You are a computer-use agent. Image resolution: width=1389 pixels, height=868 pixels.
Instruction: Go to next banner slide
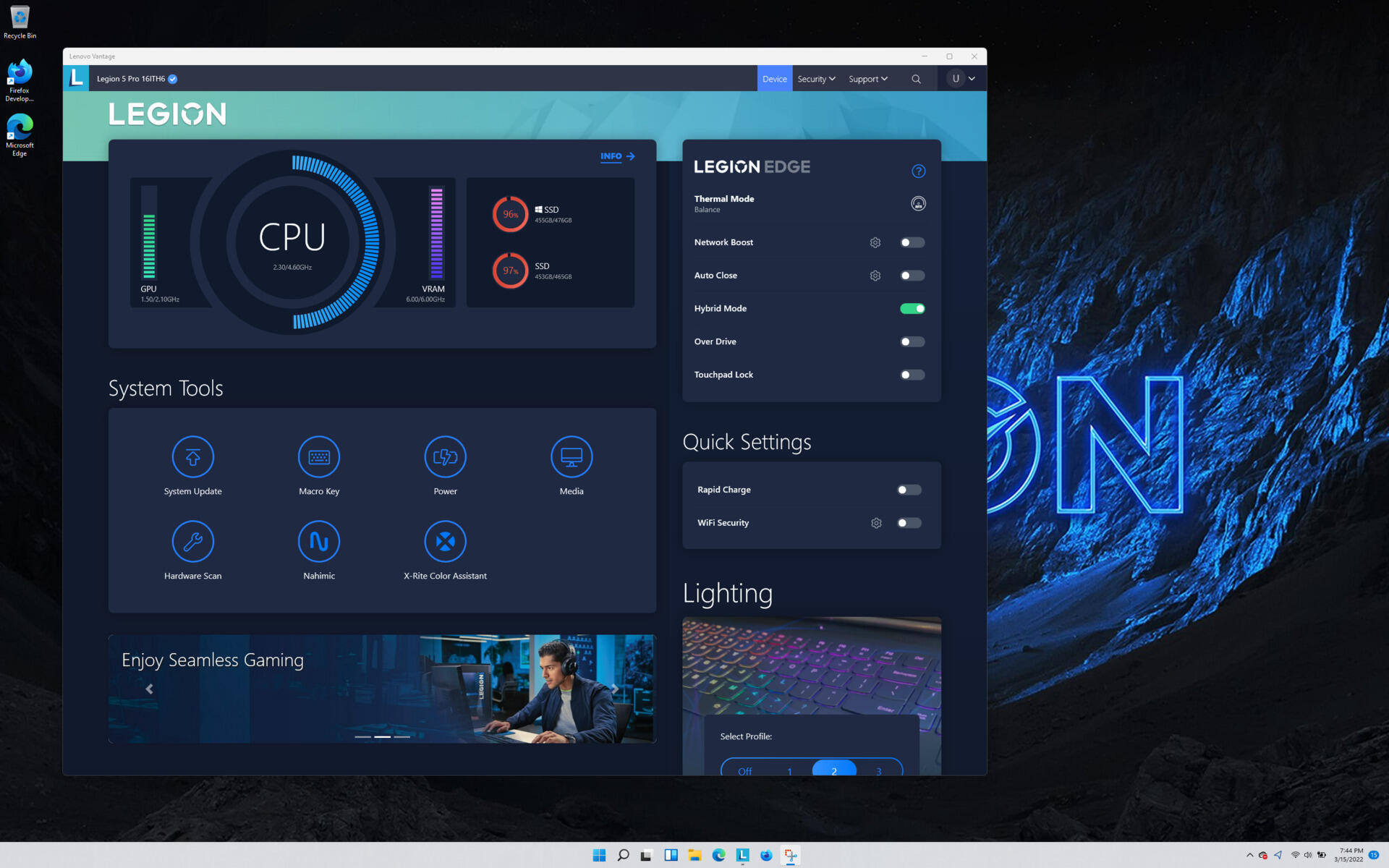[x=615, y=689]
